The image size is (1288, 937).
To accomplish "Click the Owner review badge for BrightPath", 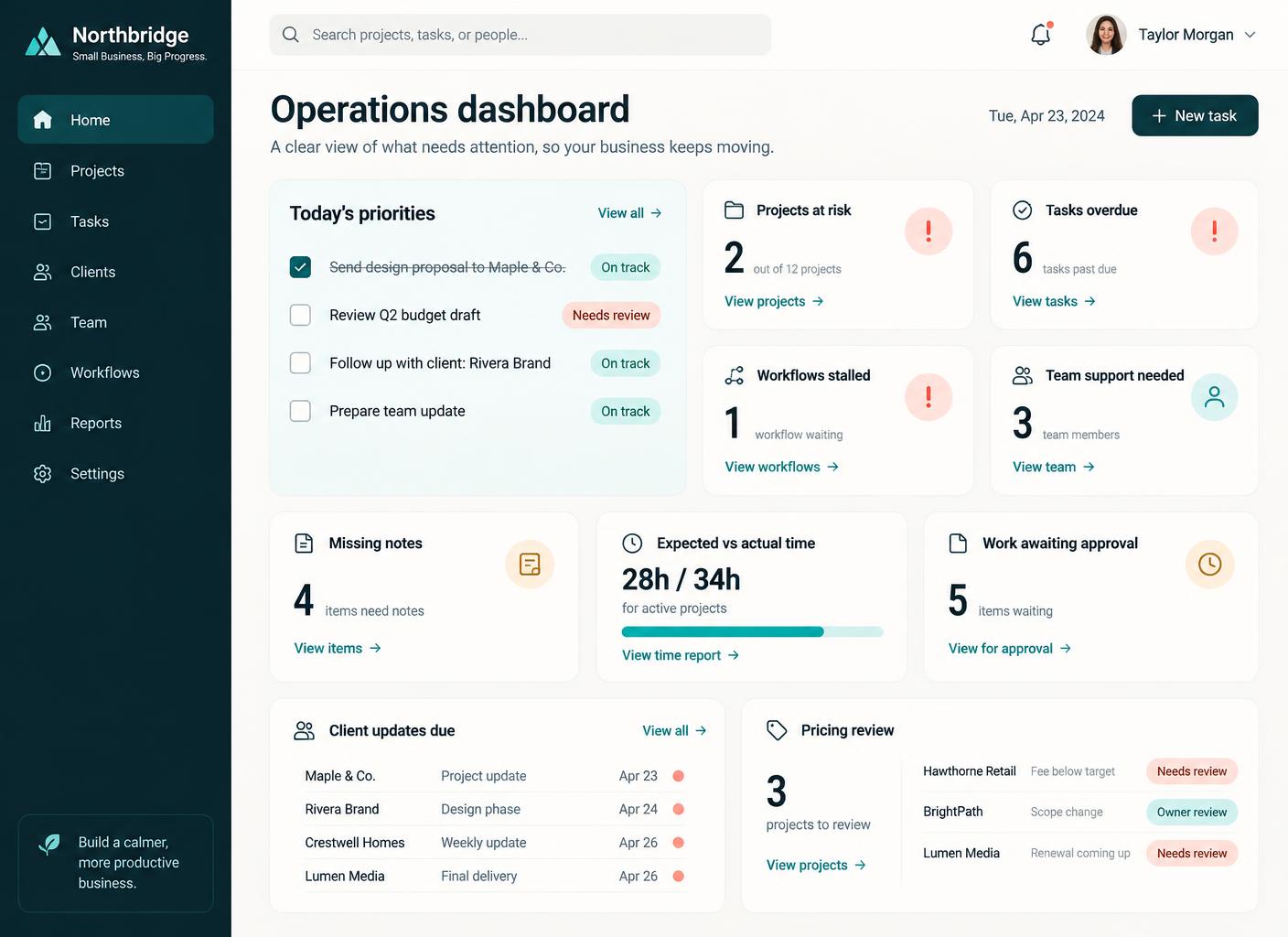I will coord(1192,812).
